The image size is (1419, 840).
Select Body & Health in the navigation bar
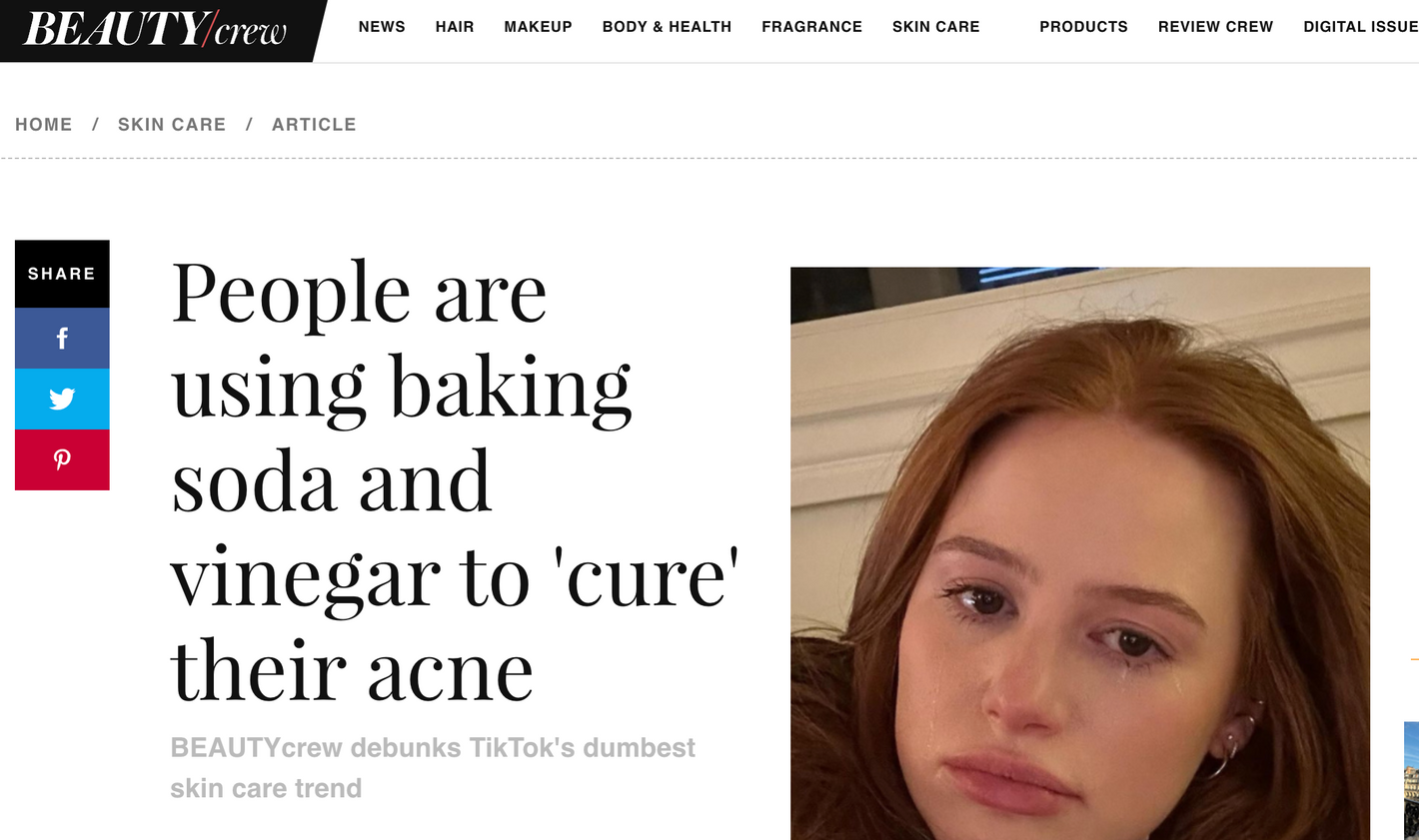tap(667, 27)
